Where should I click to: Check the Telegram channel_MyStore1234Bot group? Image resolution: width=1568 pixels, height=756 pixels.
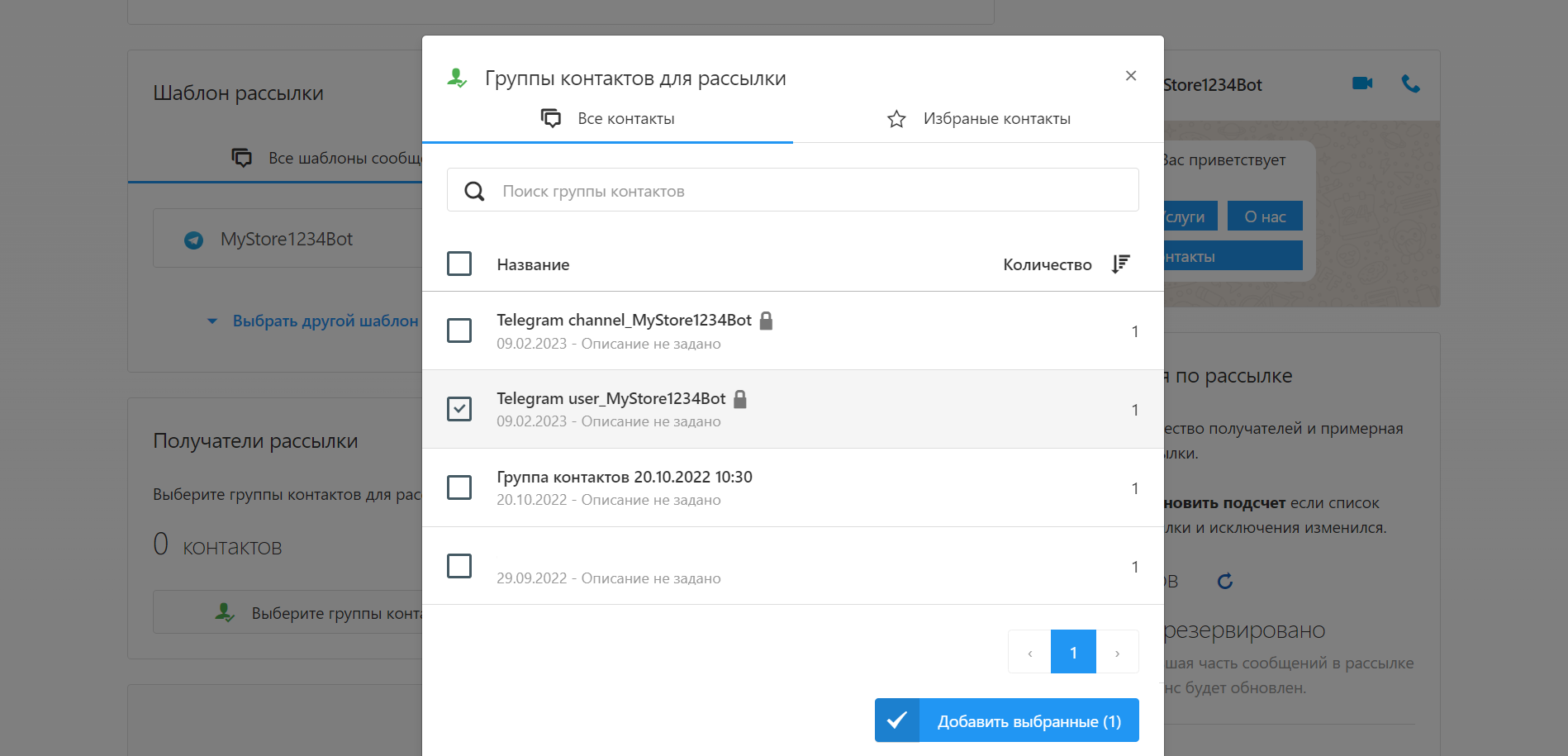click(459, 330)
